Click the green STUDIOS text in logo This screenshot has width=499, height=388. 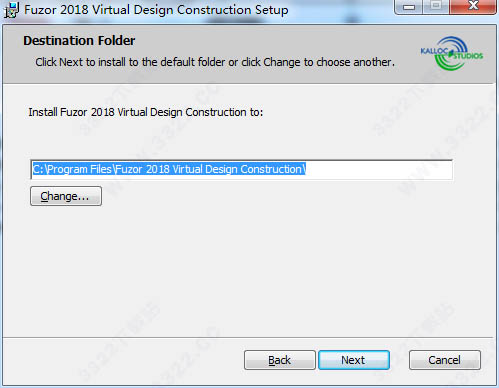pos(468,56)
